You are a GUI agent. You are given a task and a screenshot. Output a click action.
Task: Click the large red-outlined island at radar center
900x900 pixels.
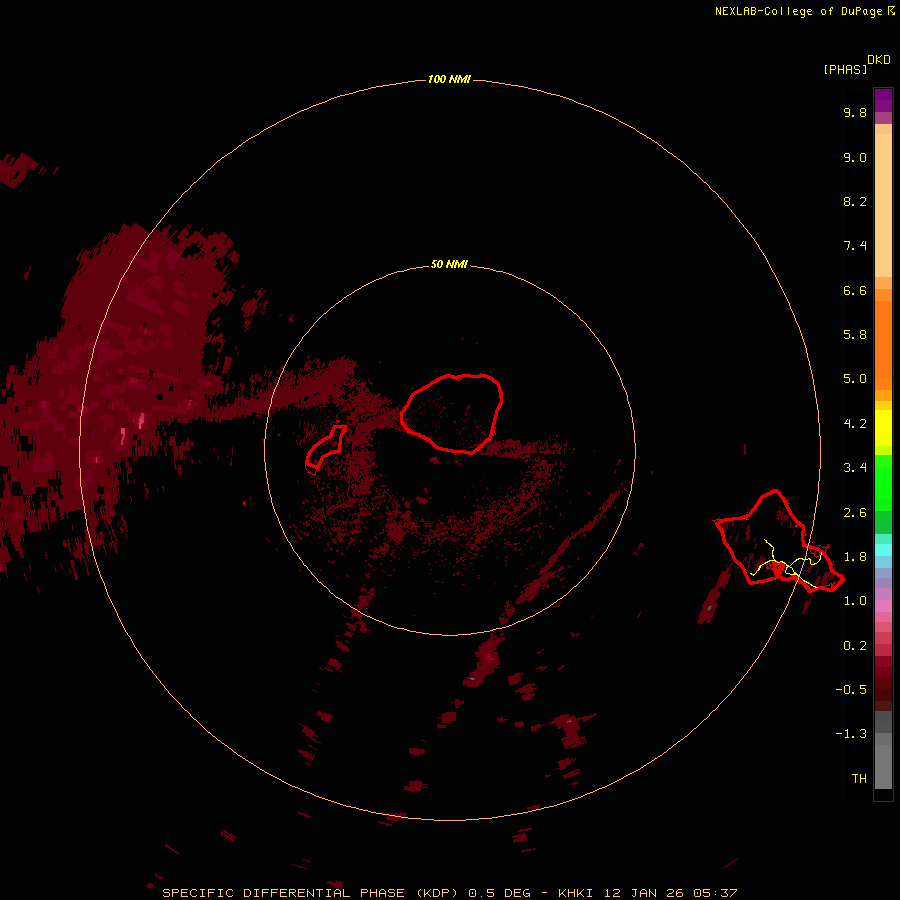(x=451, y=413)
